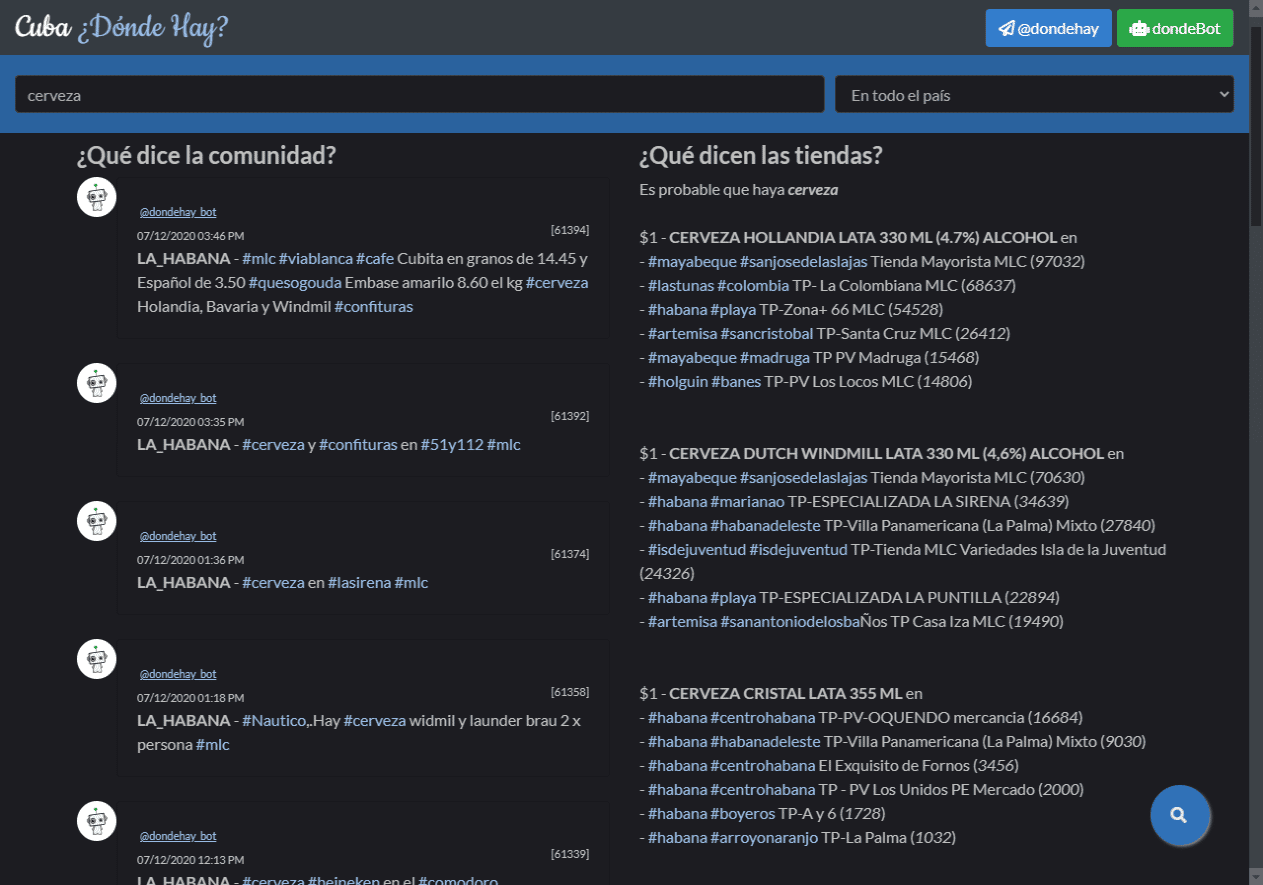This screenshot has width=1263, height=885.
Task: Click the #madruga hashtag
Action: pos(774,358)
